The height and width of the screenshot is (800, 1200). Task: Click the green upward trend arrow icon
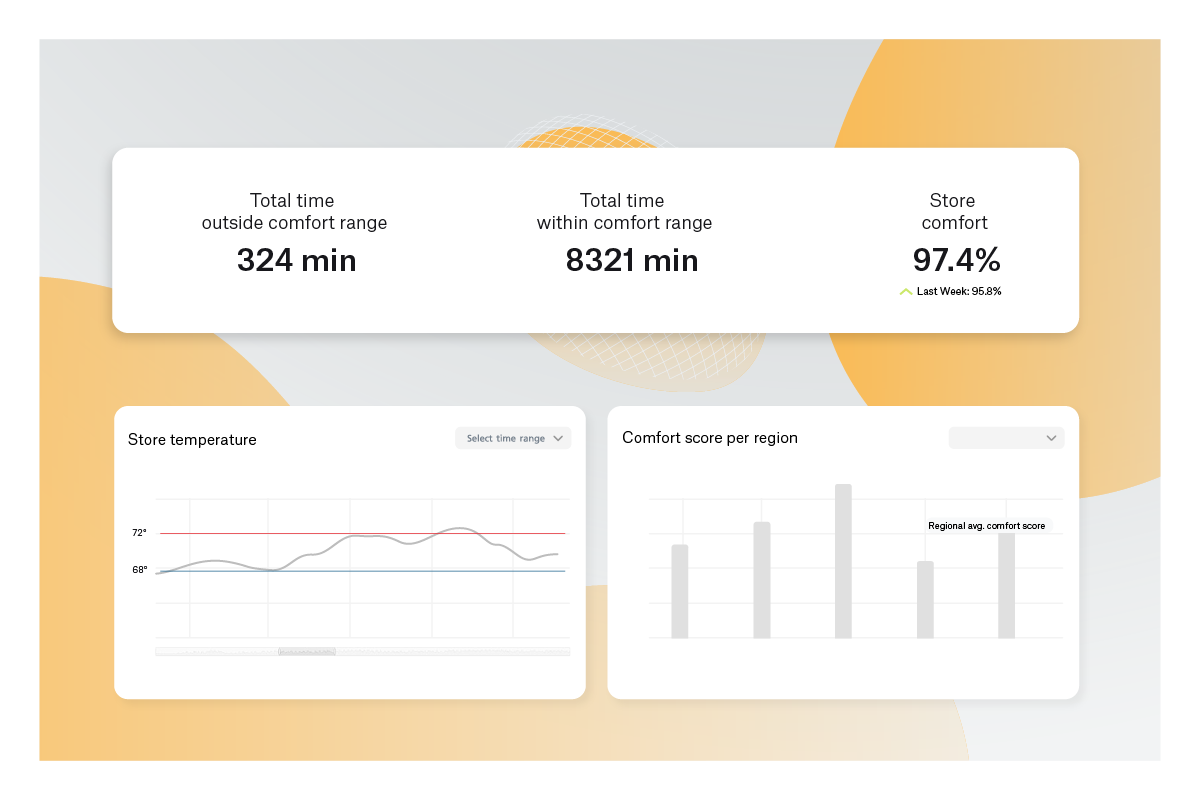coord(905,292)
